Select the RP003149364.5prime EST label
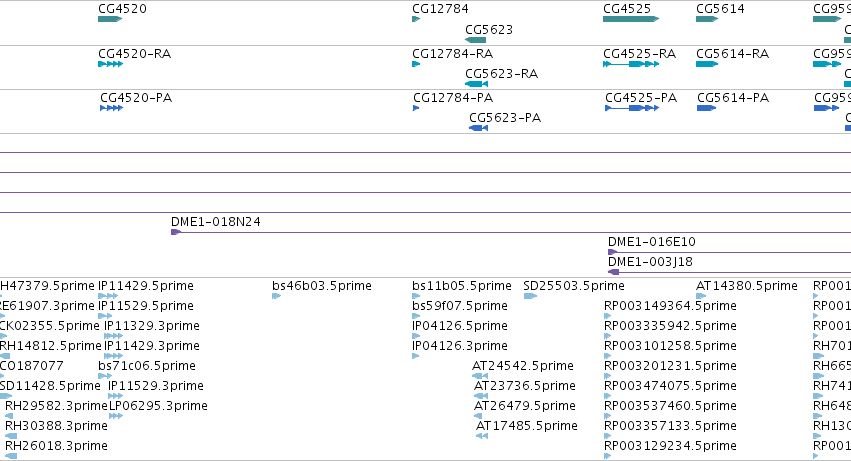The height and width of the screenshot is (461, 851). [x=670, y=306]
